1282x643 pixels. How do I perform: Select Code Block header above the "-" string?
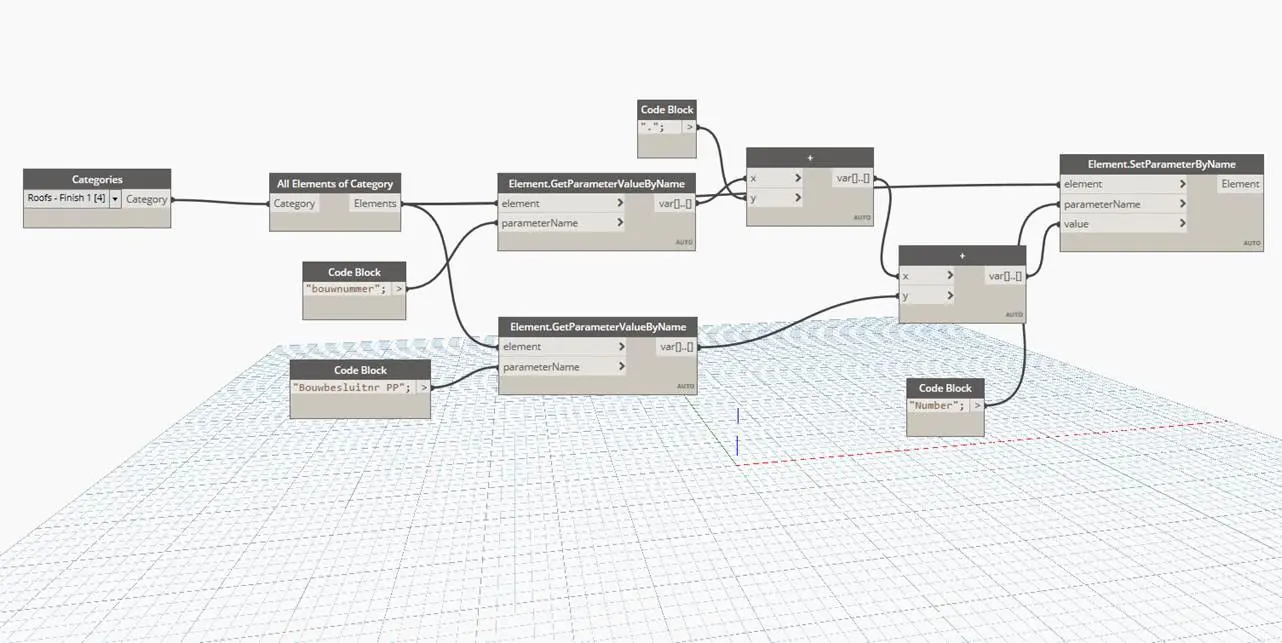pos(667,109)
